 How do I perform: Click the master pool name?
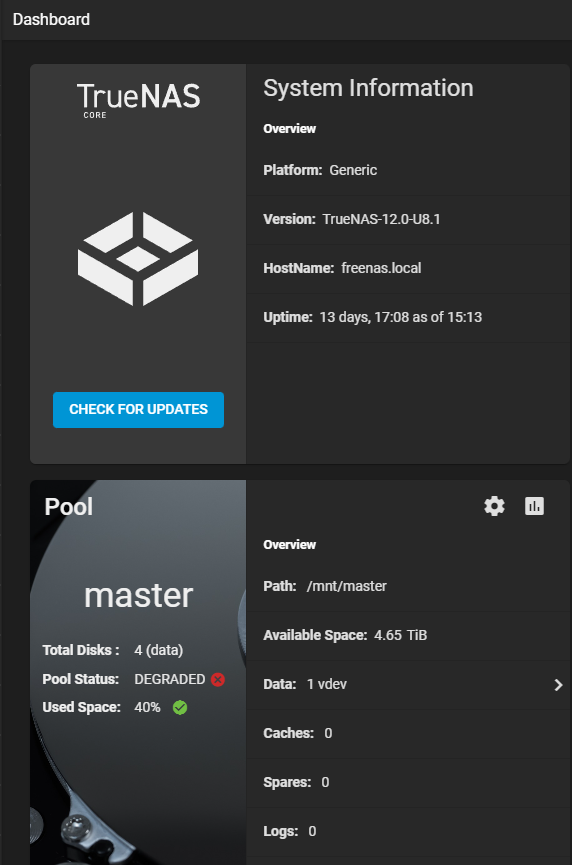(x=138, y=596)
